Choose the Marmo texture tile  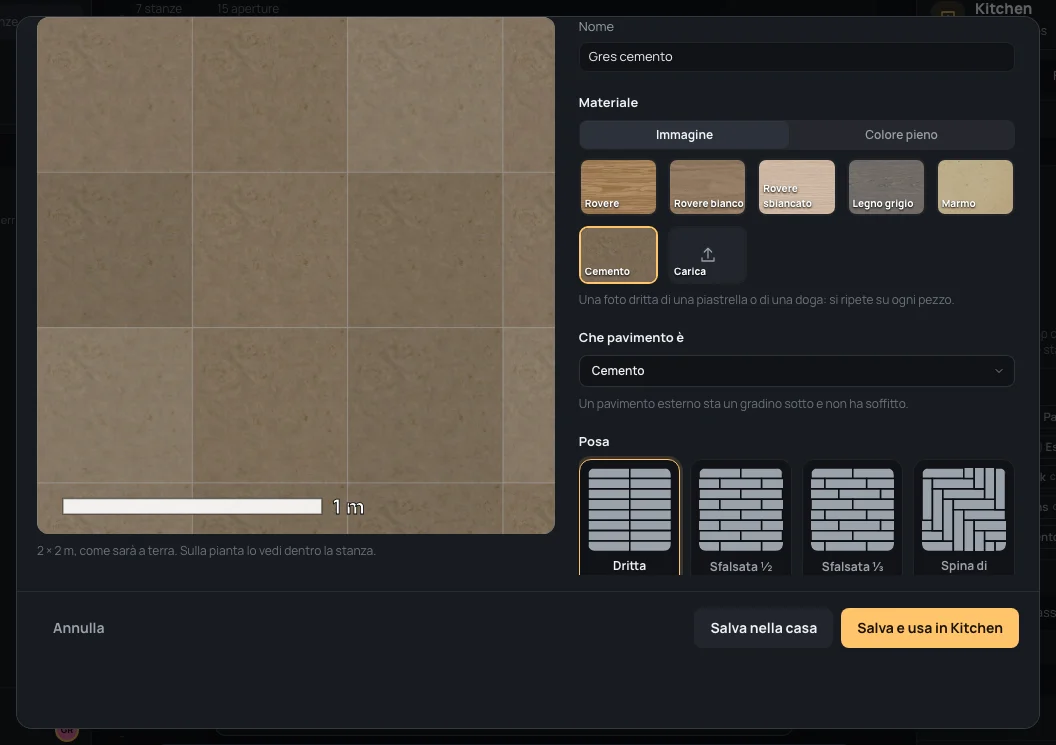click(975, 187)
